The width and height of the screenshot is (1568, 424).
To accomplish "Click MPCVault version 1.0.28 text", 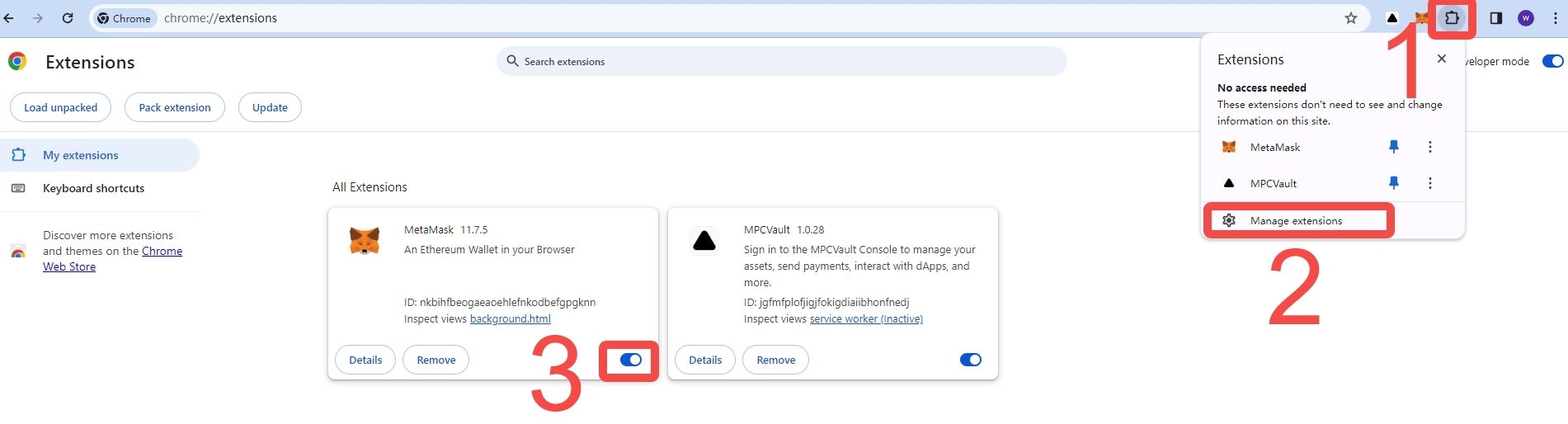I will click(x=811, y=230).
